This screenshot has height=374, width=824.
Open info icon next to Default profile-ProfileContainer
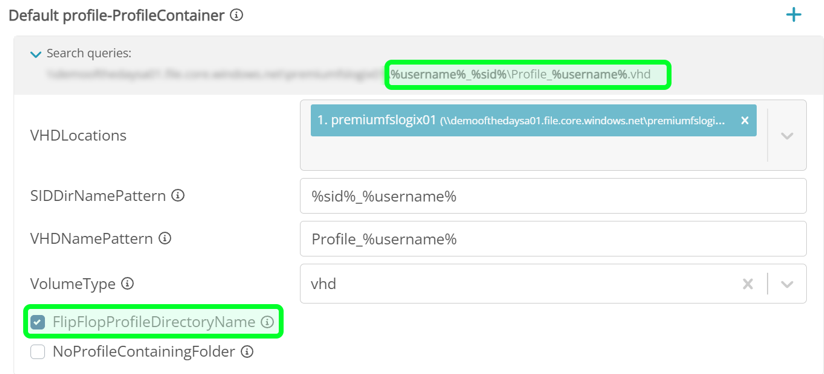(x=236, y=16)
